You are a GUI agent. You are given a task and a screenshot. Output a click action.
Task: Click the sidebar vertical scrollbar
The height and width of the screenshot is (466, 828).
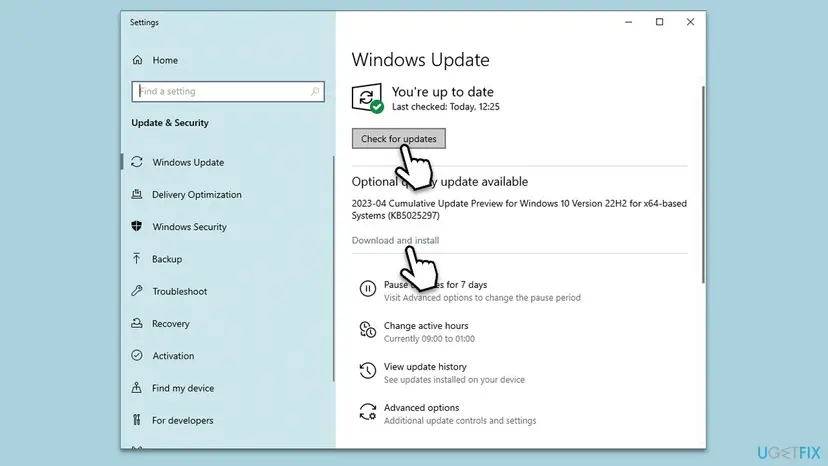[334, 268]
